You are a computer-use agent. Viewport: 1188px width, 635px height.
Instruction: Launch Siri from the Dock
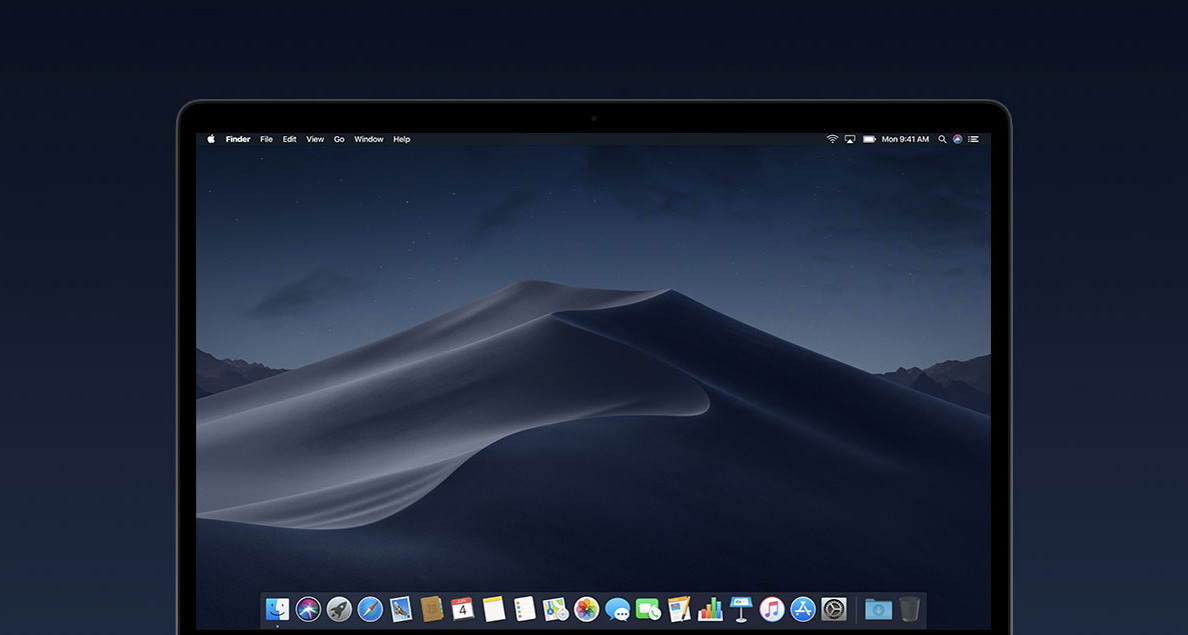click(x=308, y=609)
